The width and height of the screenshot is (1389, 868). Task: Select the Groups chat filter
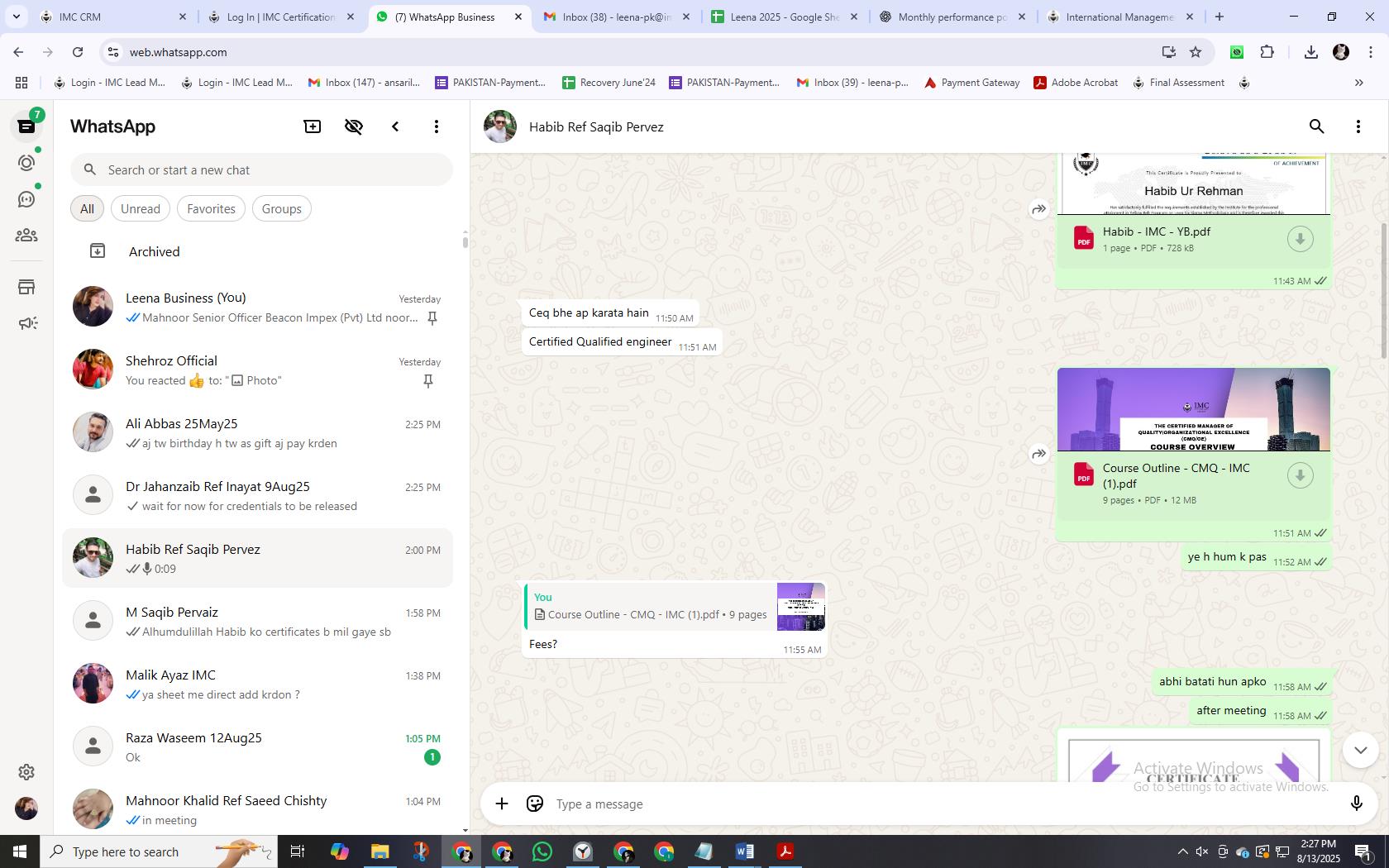(x=281, y=208)
